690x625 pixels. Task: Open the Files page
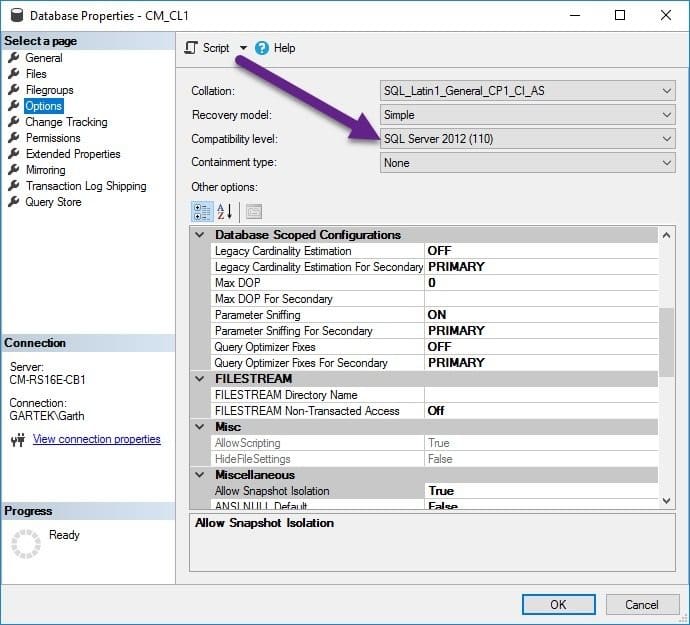click(x=36, y=74)
